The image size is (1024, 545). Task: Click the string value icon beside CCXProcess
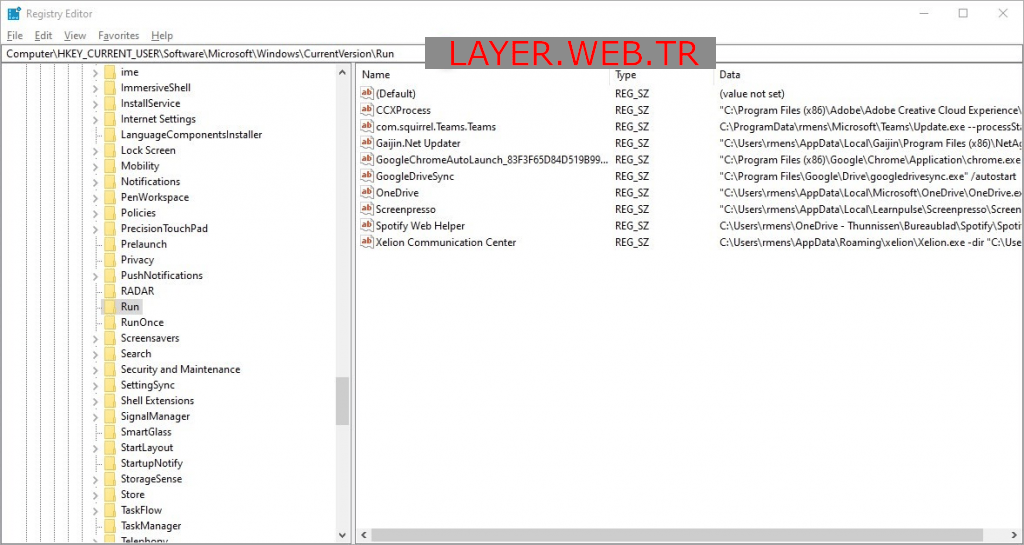pos(366,110)
